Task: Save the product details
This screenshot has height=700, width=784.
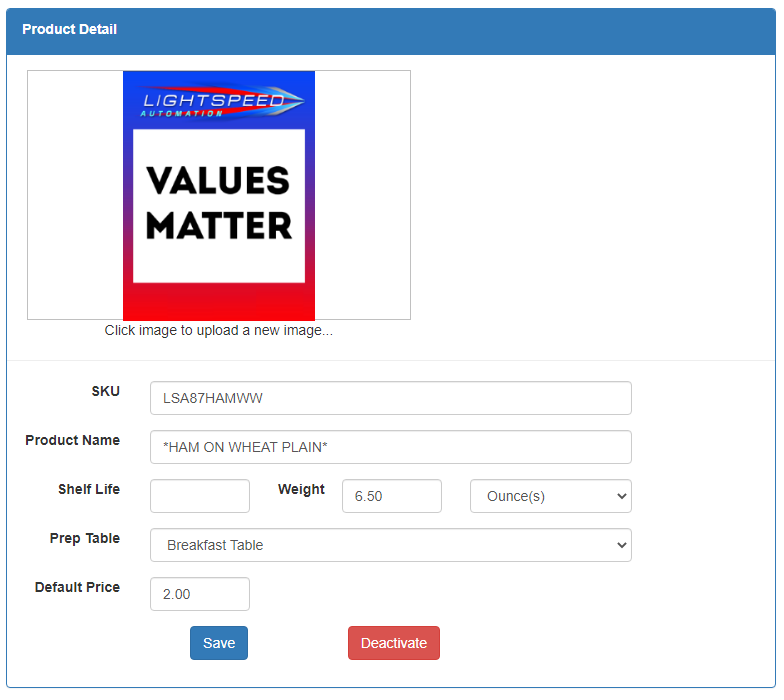Action: (x=218, y=643)
